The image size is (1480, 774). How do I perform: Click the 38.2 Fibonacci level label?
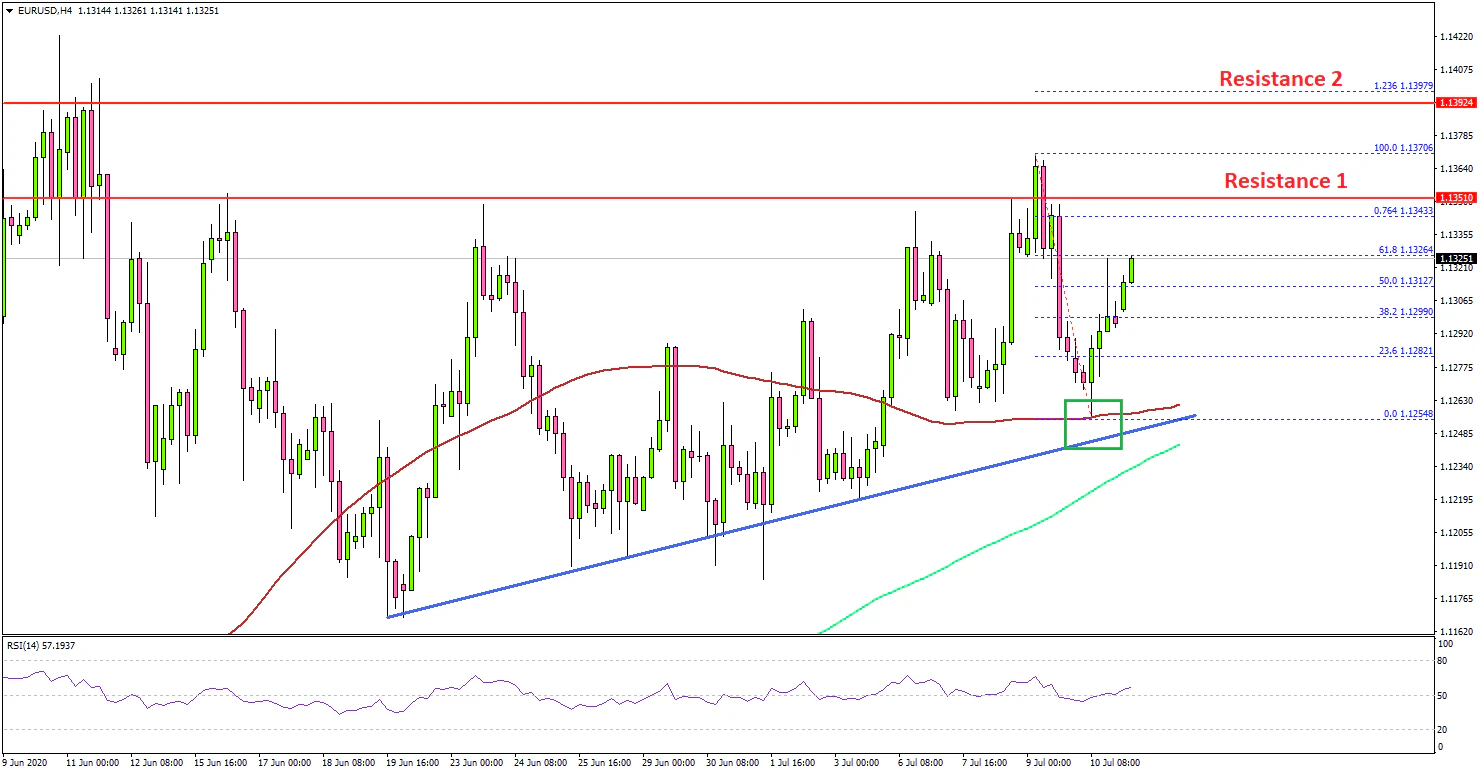click(1406, 312)
